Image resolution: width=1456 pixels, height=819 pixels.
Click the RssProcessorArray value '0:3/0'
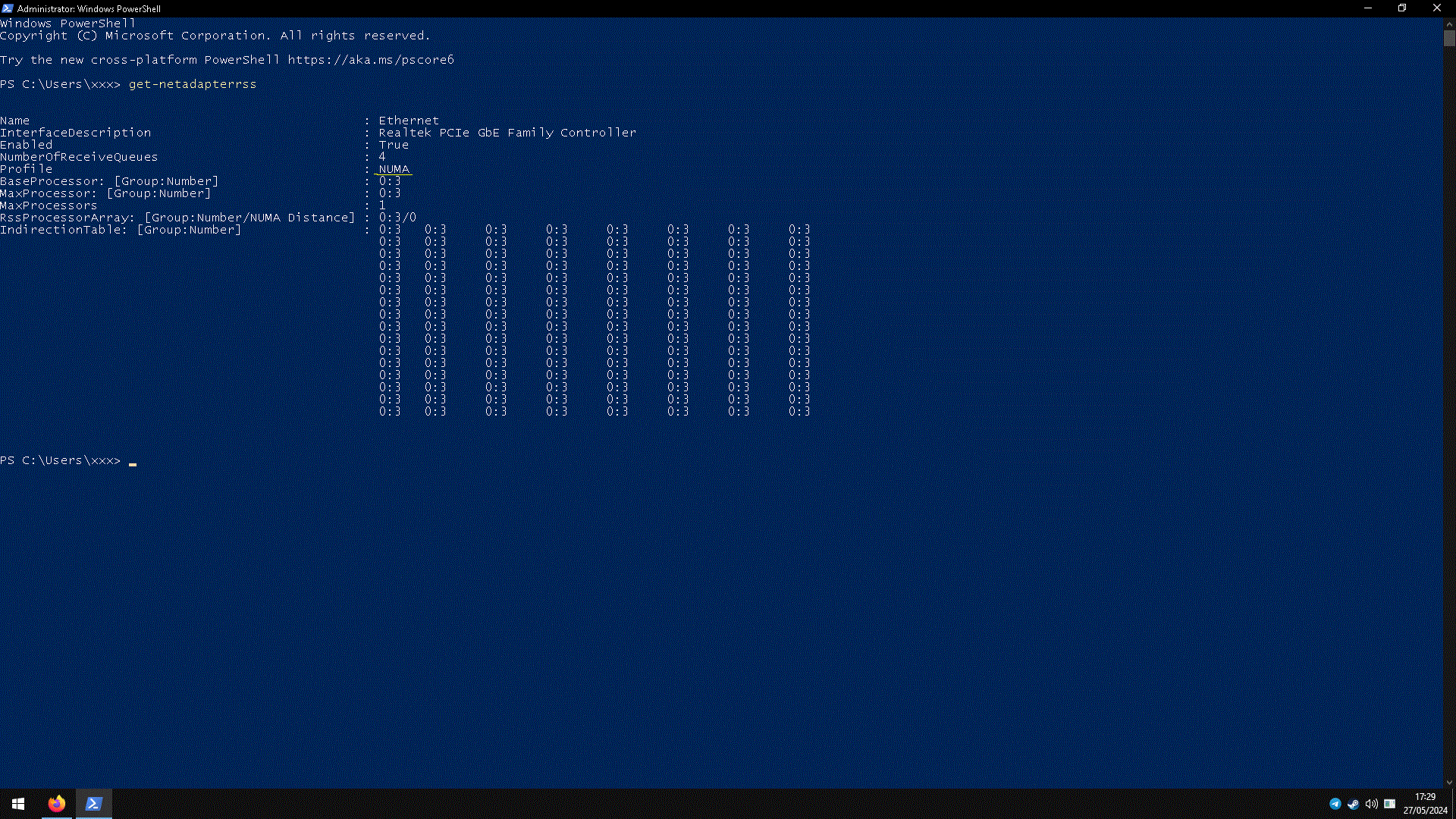pyautogui.click(x=397, y=218)
